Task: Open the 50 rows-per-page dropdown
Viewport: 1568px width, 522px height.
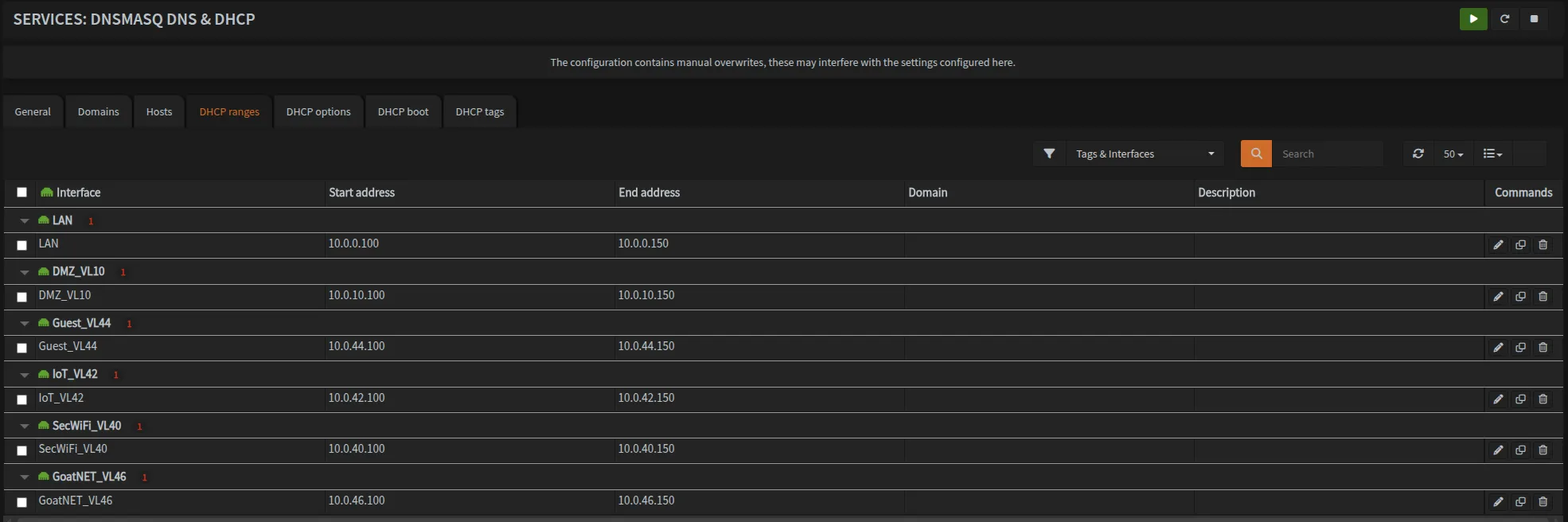Action: (1453, 154)
